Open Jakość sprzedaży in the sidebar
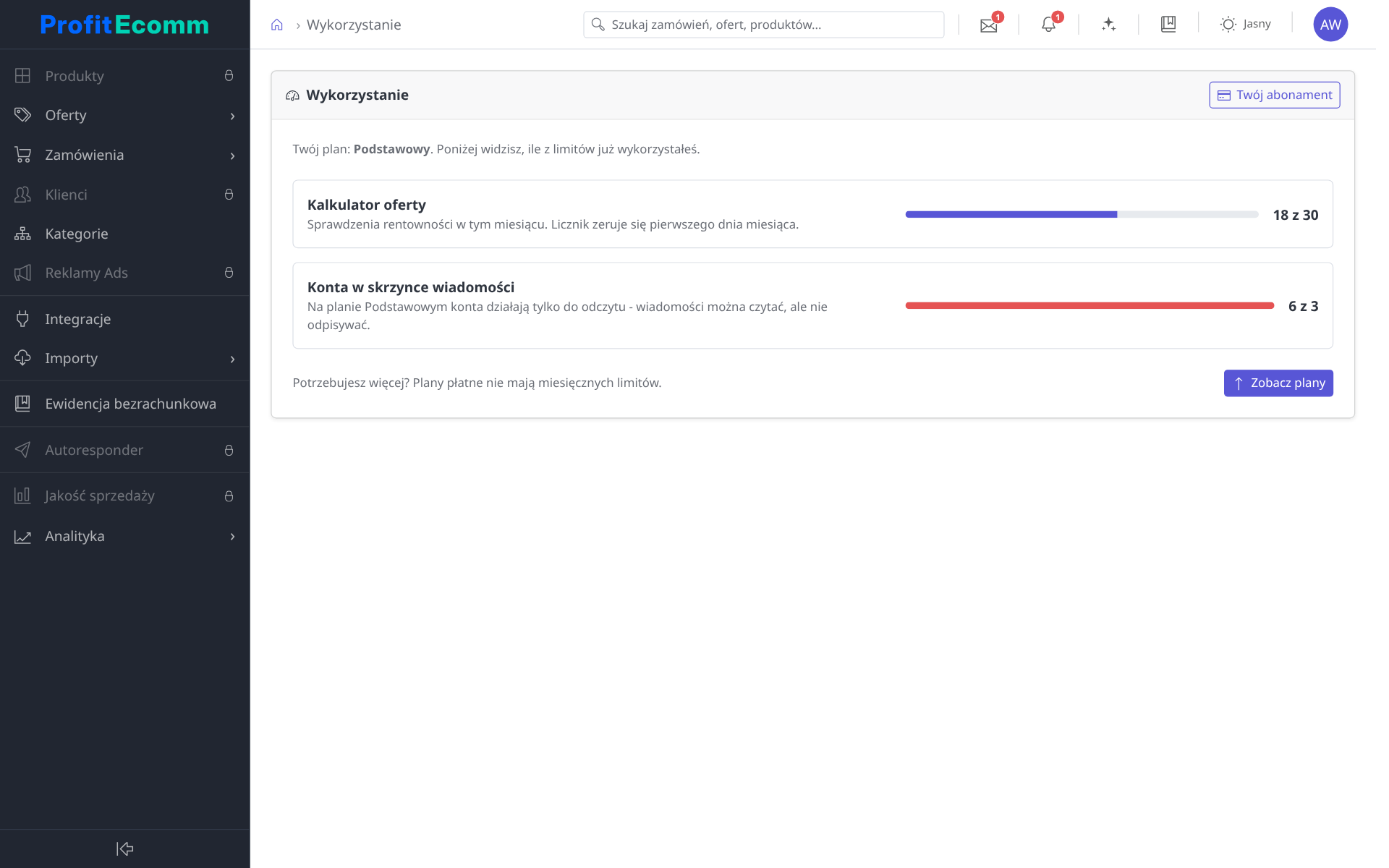The width and height of the screenshot is (1389, 868). [x=124, y=496]
